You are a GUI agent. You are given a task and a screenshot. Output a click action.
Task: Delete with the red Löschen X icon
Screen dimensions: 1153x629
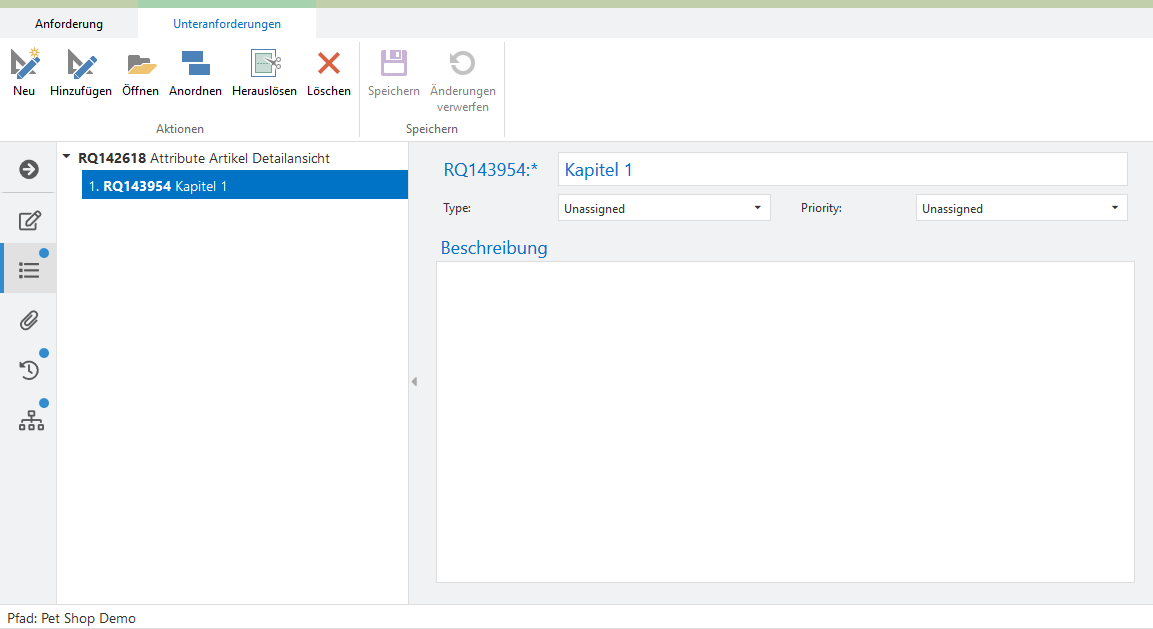(329, 65)
